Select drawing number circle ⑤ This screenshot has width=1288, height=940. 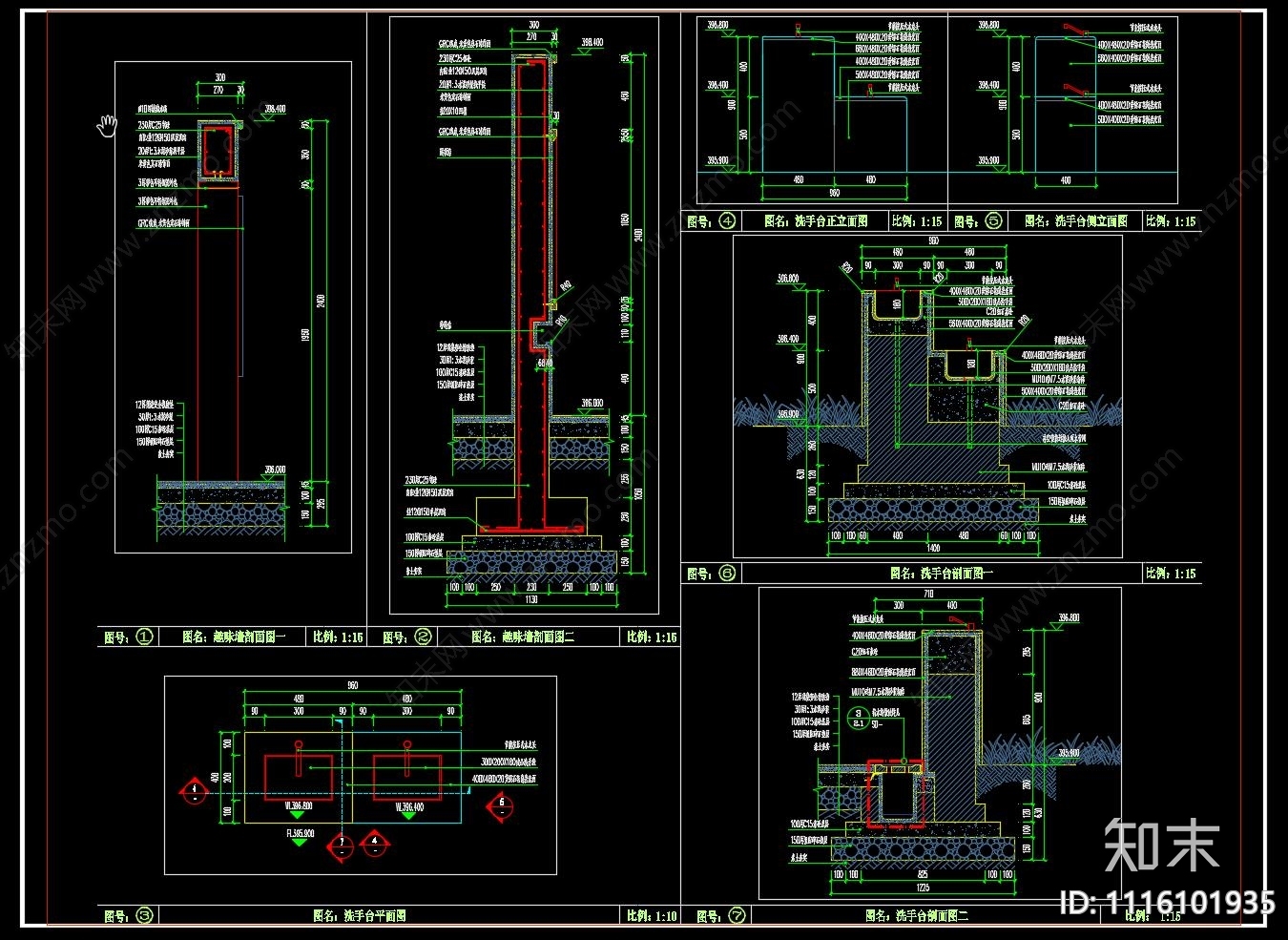[993, 220]
